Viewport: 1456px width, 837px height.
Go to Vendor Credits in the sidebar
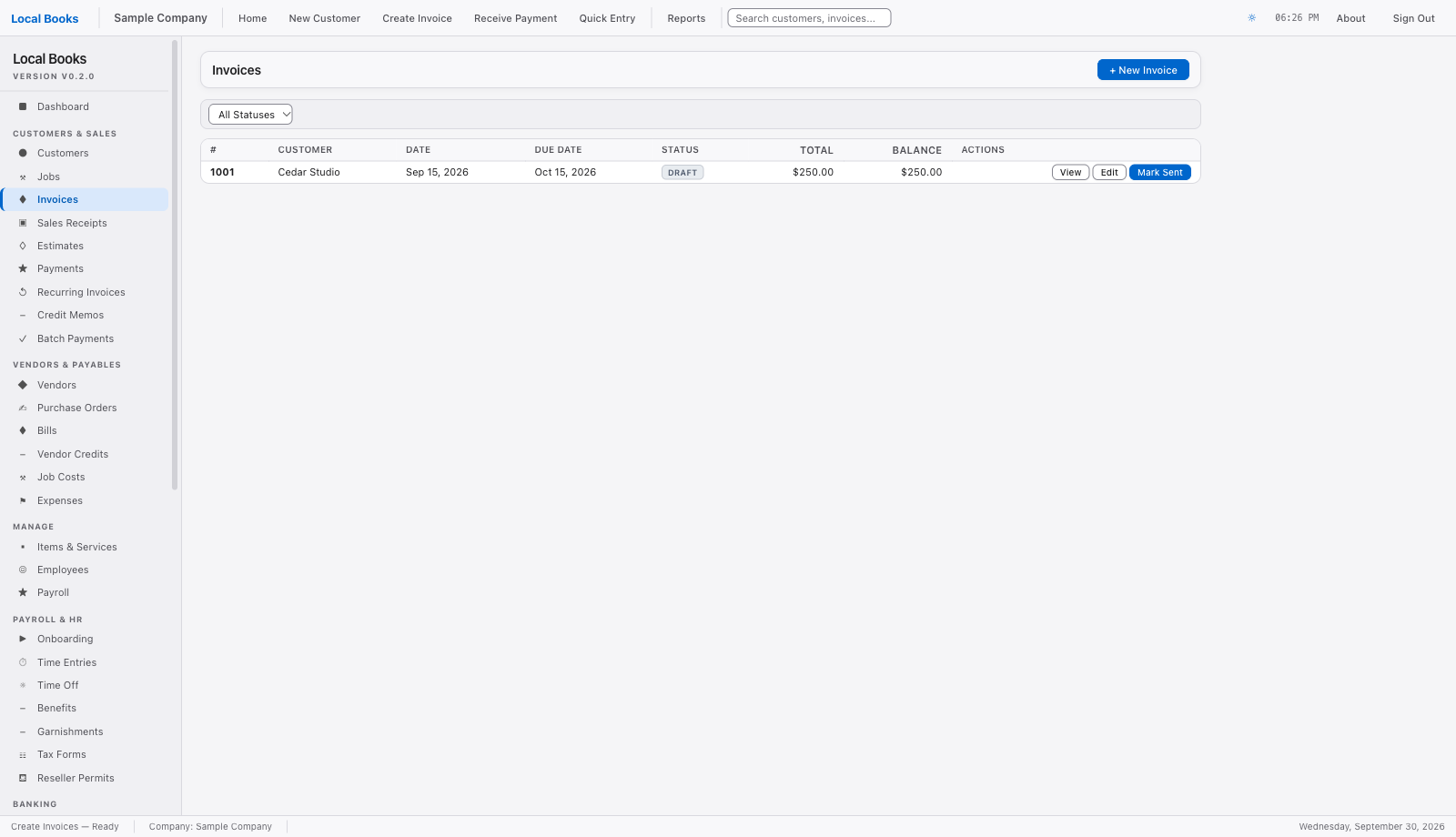[x=85, y=454]
